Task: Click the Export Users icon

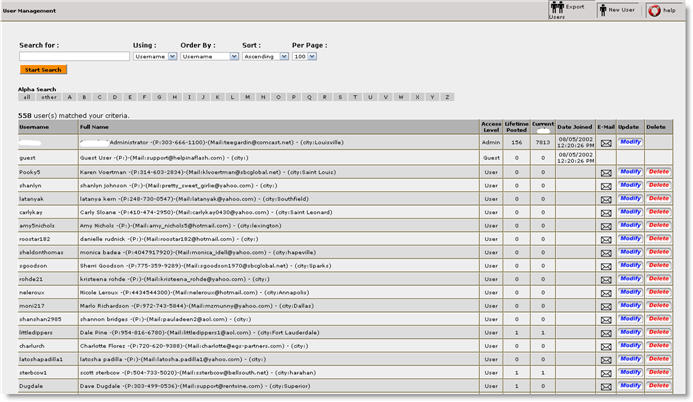Action: click(x=557, y=8)
